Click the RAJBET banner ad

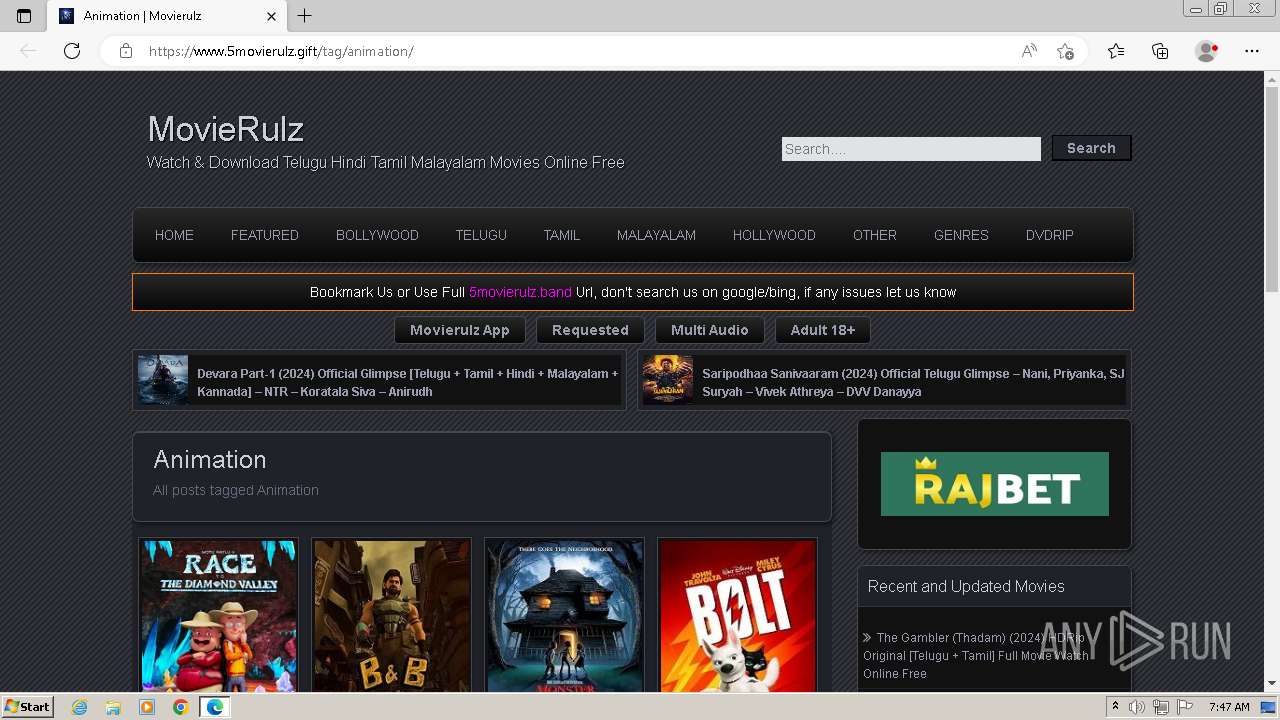(995, 484)
